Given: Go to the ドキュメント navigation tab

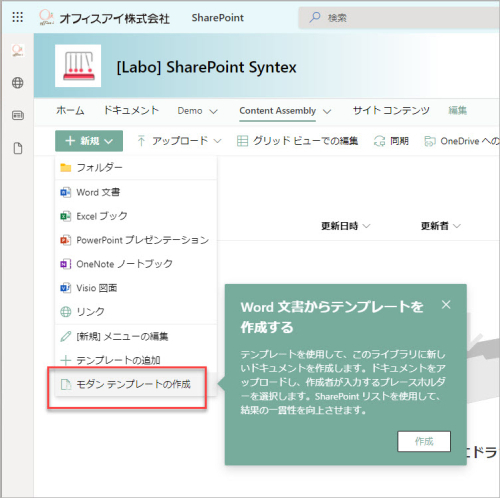Looking at the screenshot, I should 131,110.
